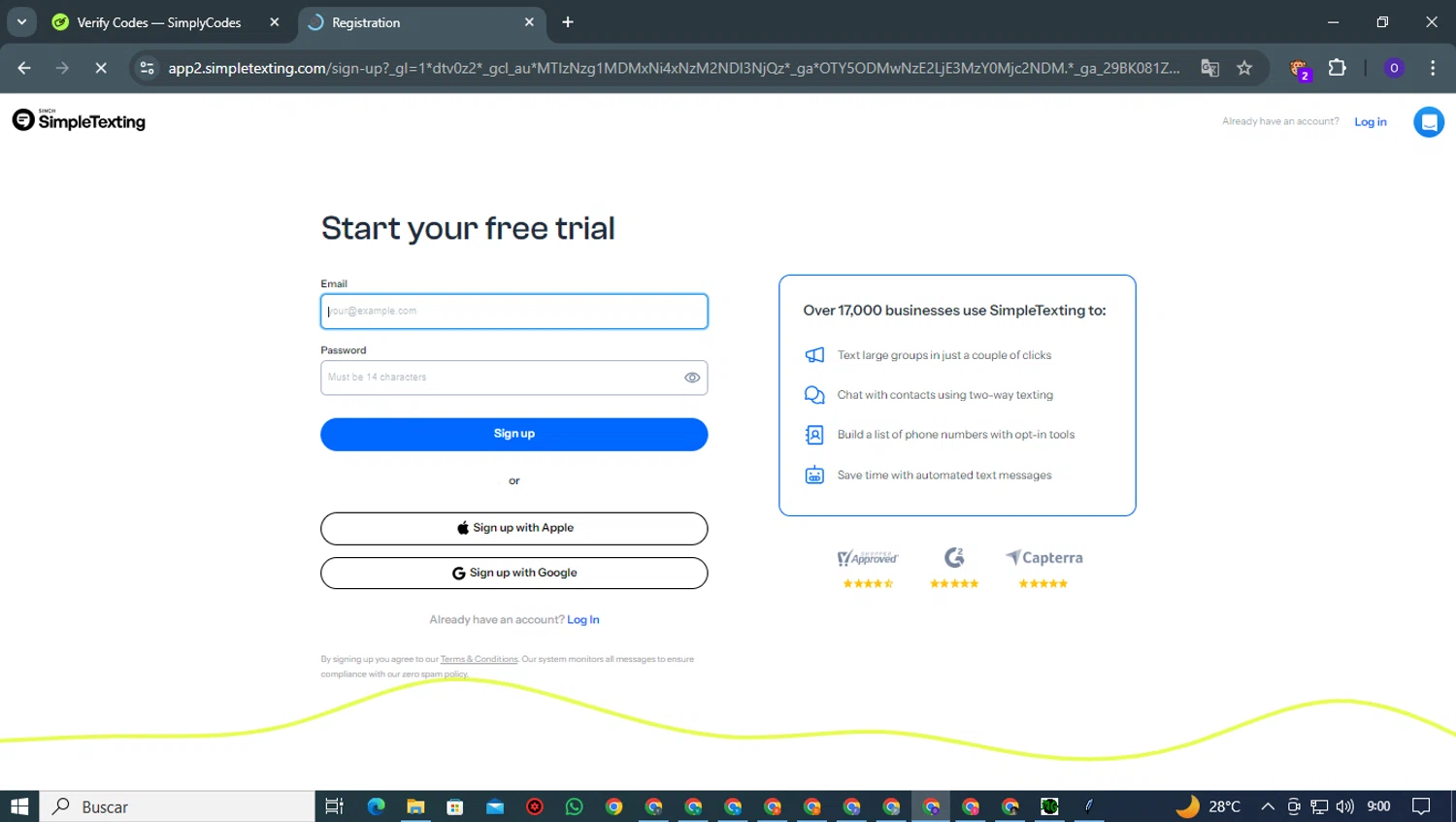Open Chrome three-dot menu
The width and height of the screenshot is (1456, 822).
(x=1433, y=68)
